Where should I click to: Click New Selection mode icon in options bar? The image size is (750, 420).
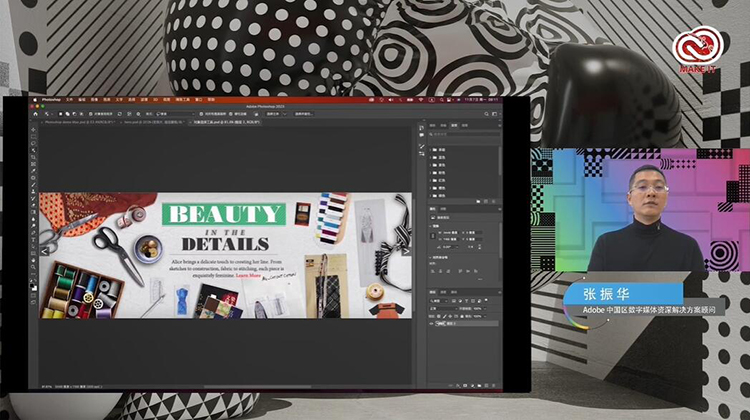61,114
